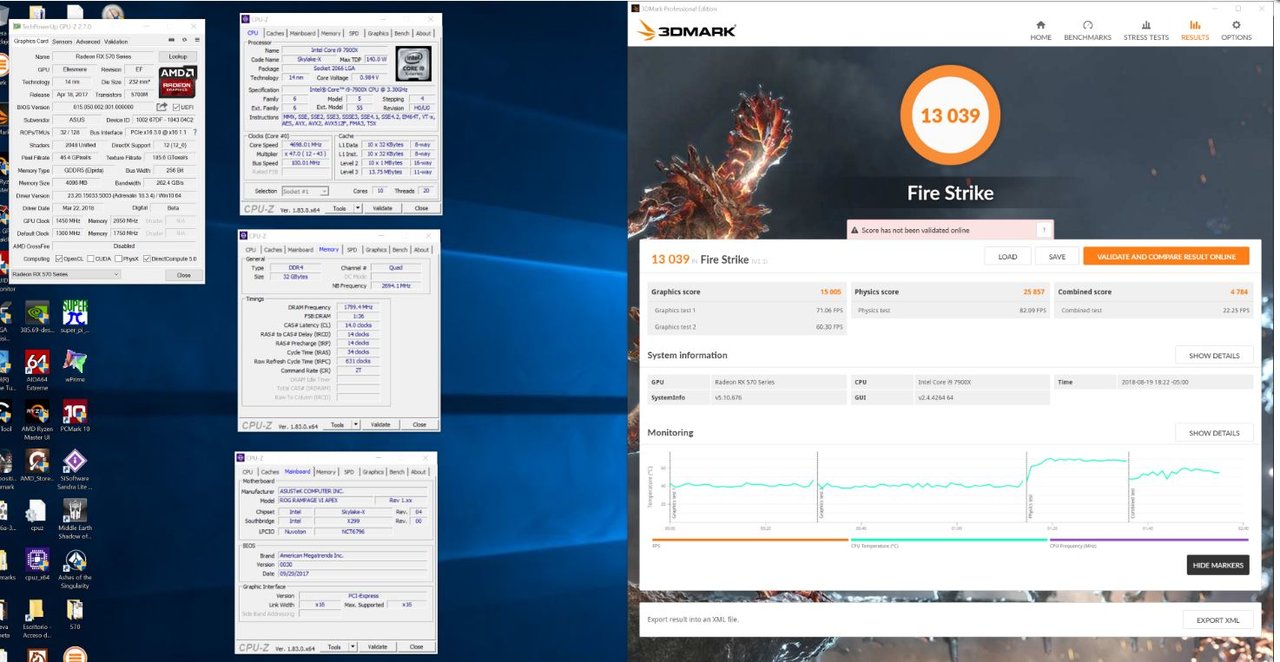Open the wPrime desktop icon
This screenshot has width=1280, height=662.
(x=75, y=364)
